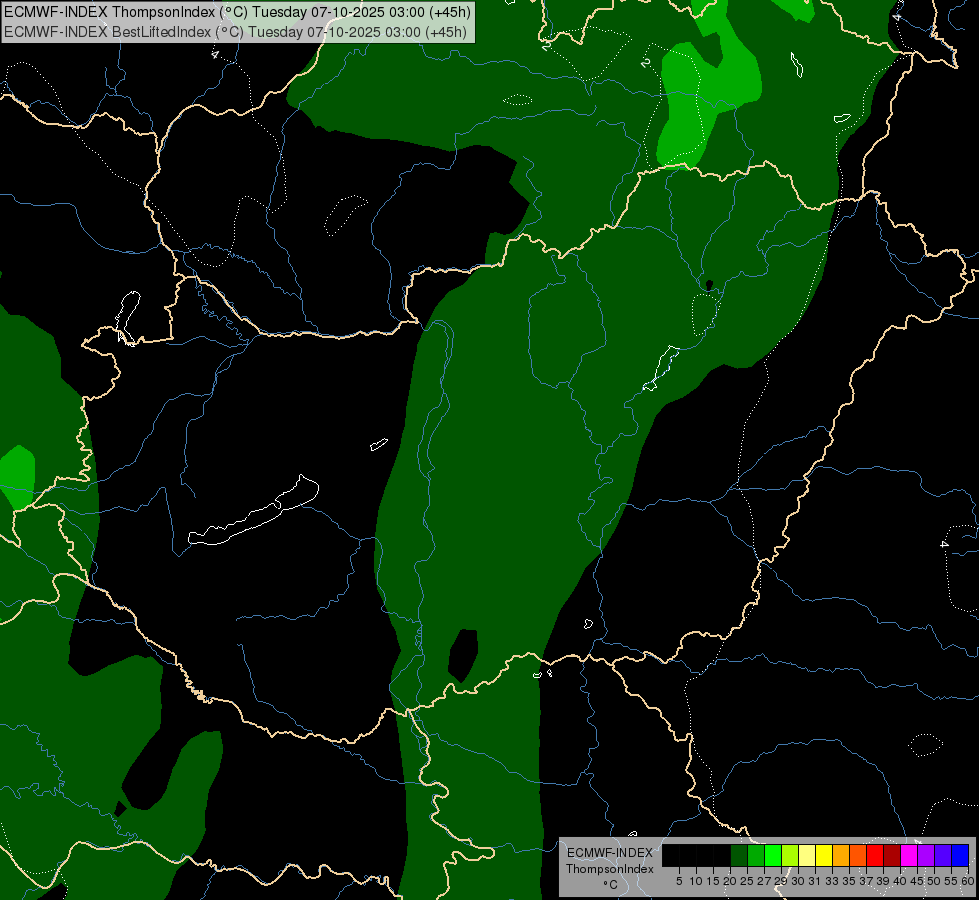
Task: Select the dark red 39–40 legend swatch
Action: [892, 855]
